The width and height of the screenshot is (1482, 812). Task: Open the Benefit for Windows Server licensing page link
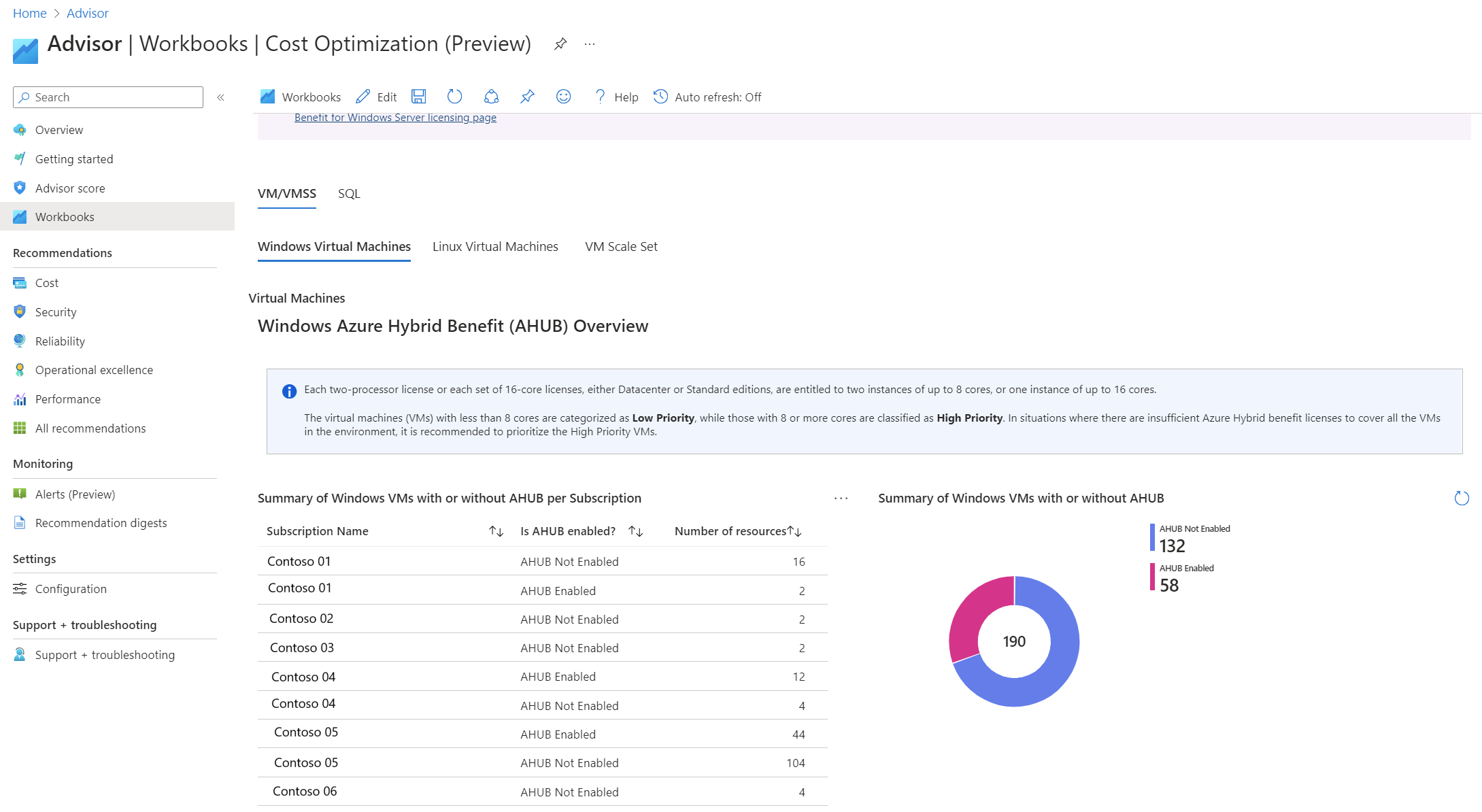(x=395, y=117)
